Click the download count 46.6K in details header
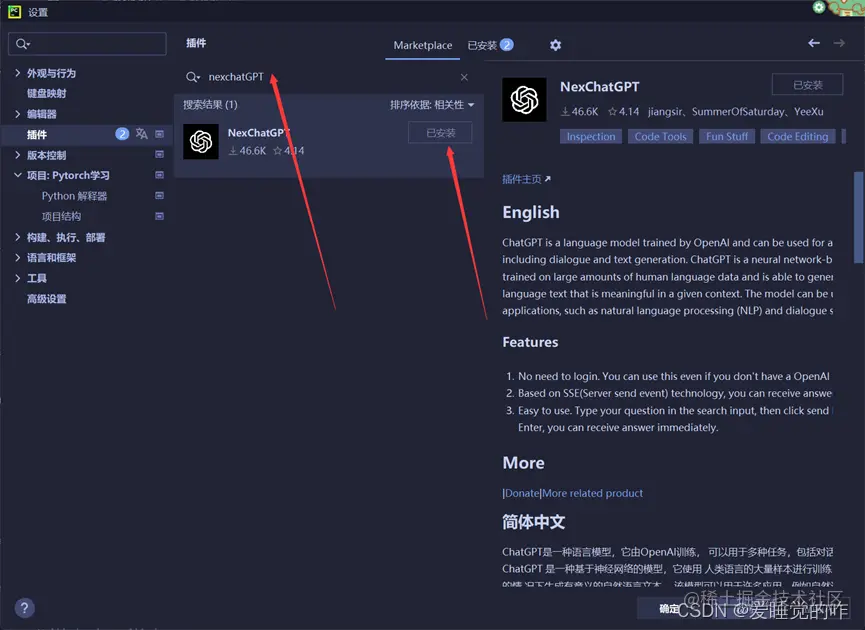This screenshot has width=865, height=630. [x=579, y=112]
